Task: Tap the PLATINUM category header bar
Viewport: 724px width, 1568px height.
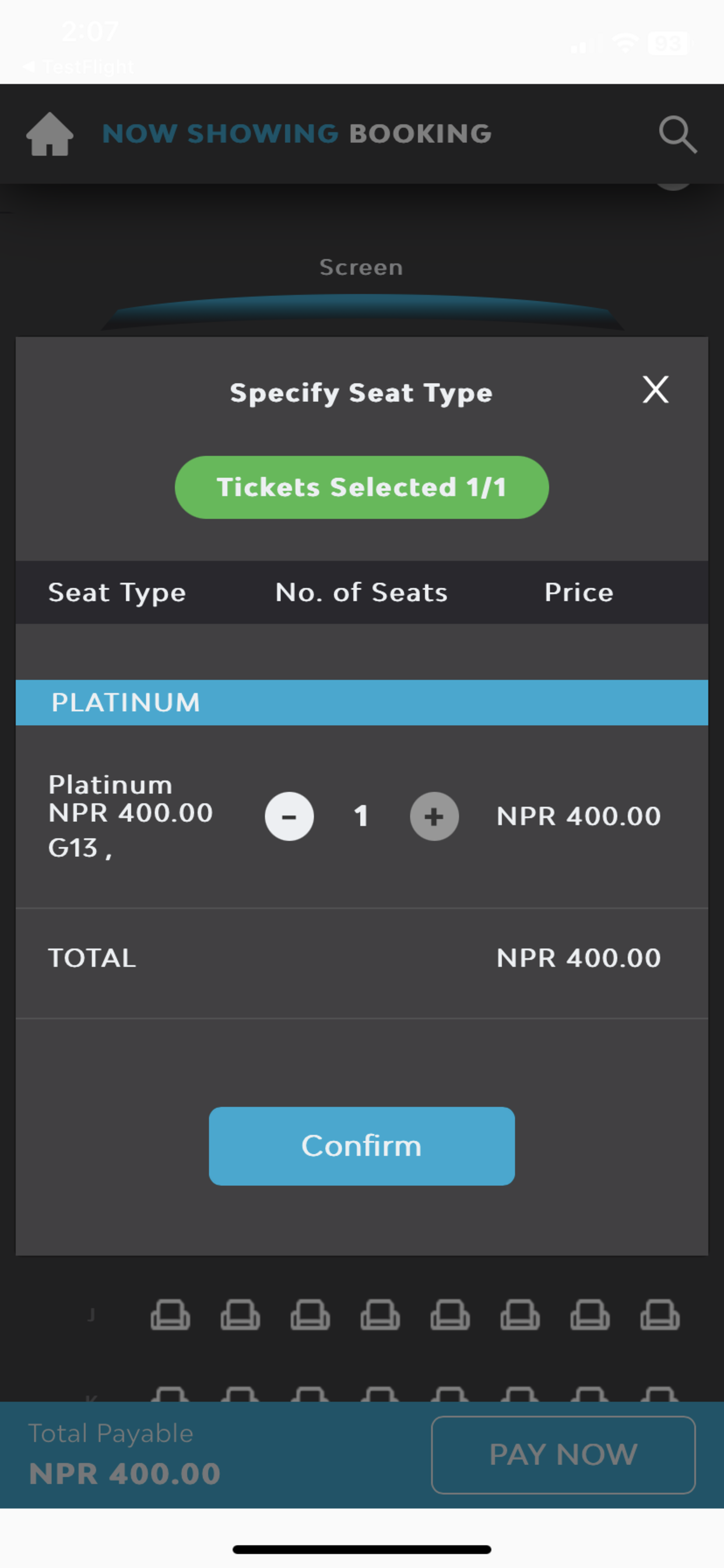Action: (361, 702)
